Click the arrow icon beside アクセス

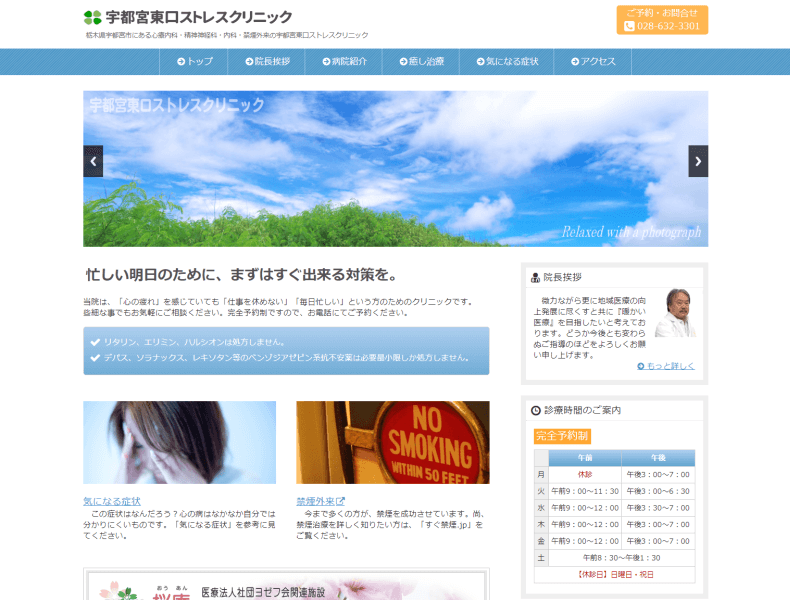tap(575, 61)
